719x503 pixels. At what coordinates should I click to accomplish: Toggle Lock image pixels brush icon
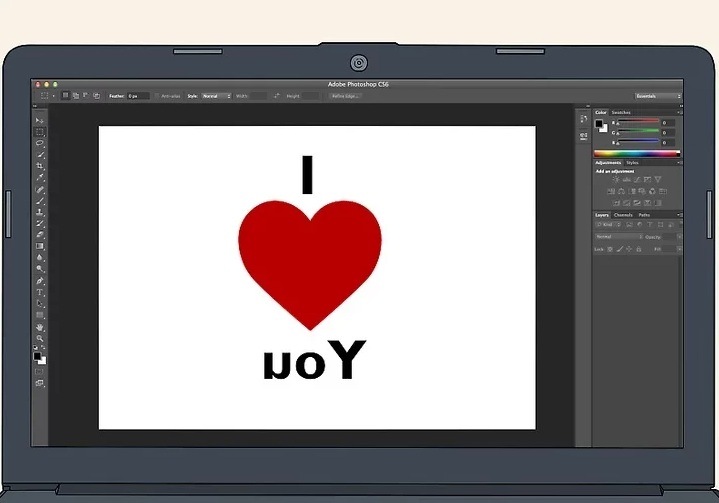(x=619, y=249)
